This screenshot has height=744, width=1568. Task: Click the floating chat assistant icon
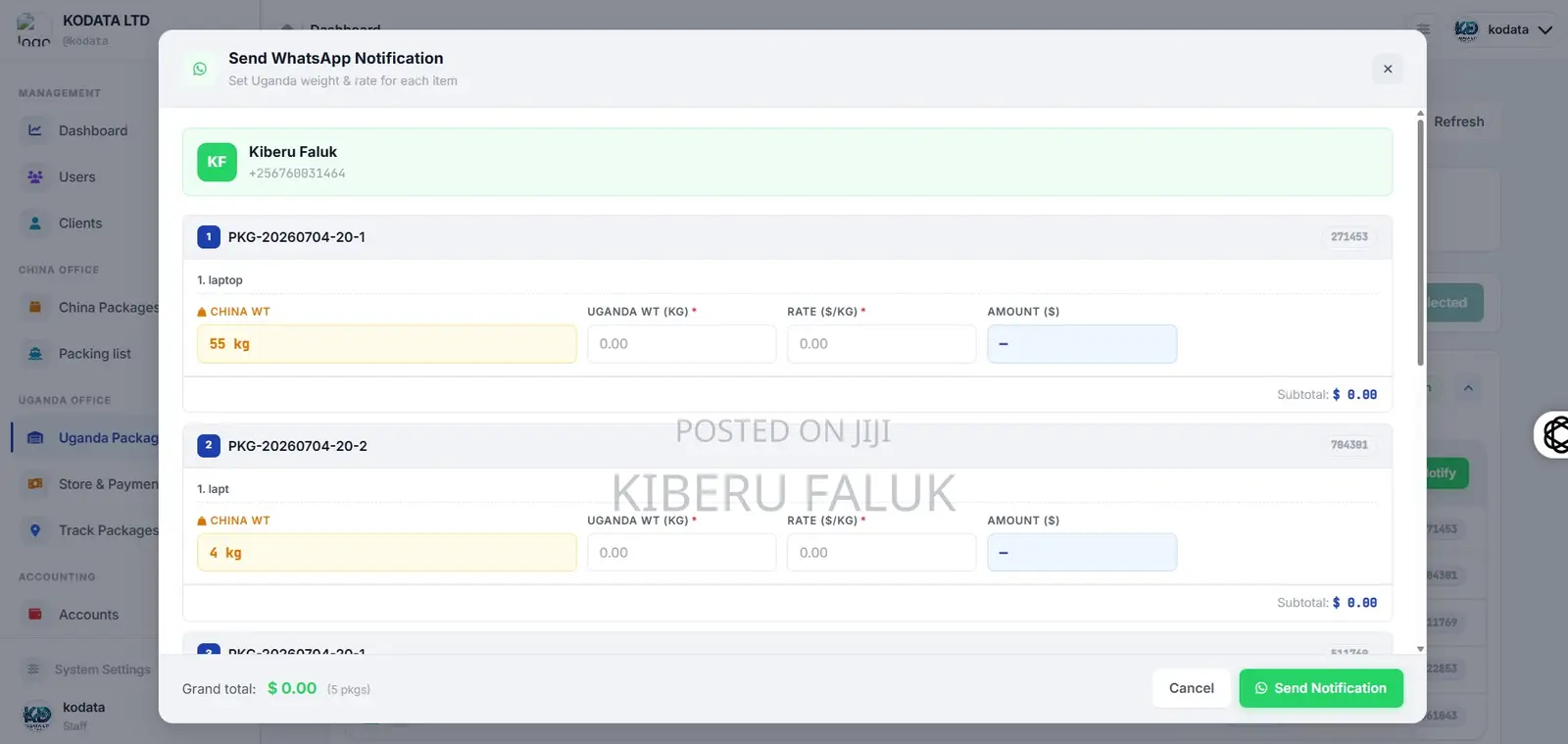coord(1554,434)
